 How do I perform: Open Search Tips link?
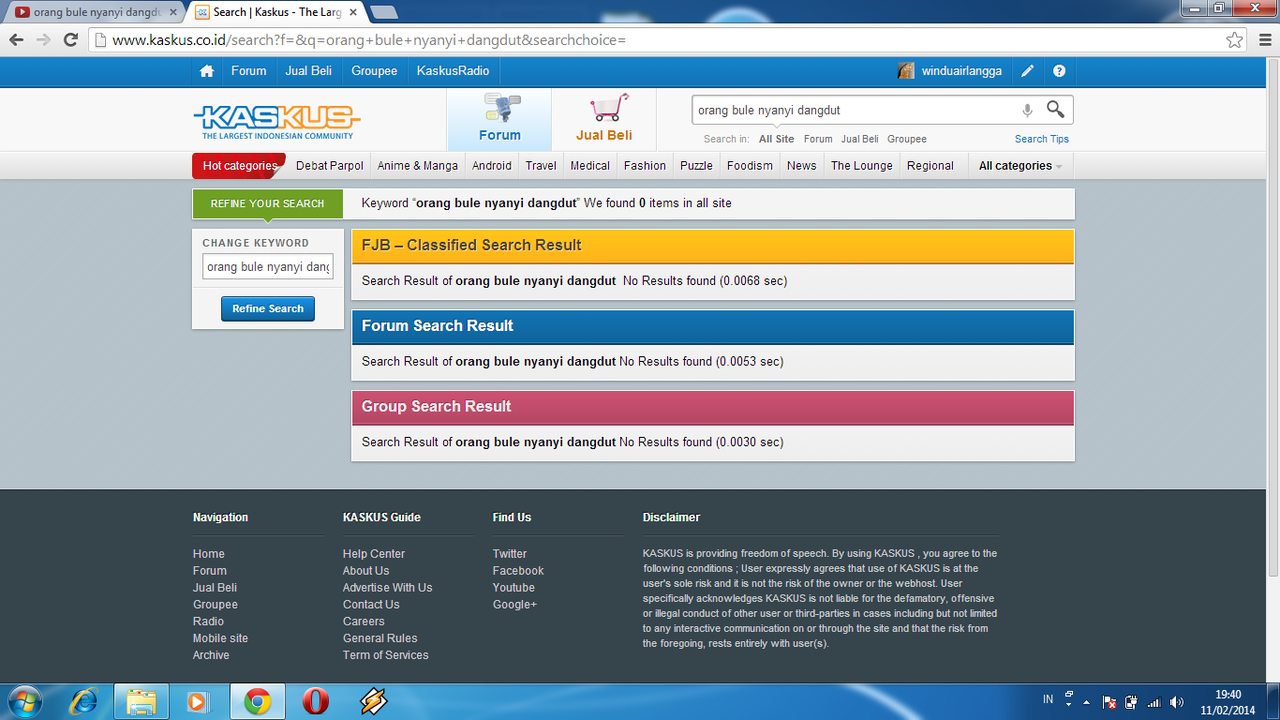click(x=1042, y=139)
